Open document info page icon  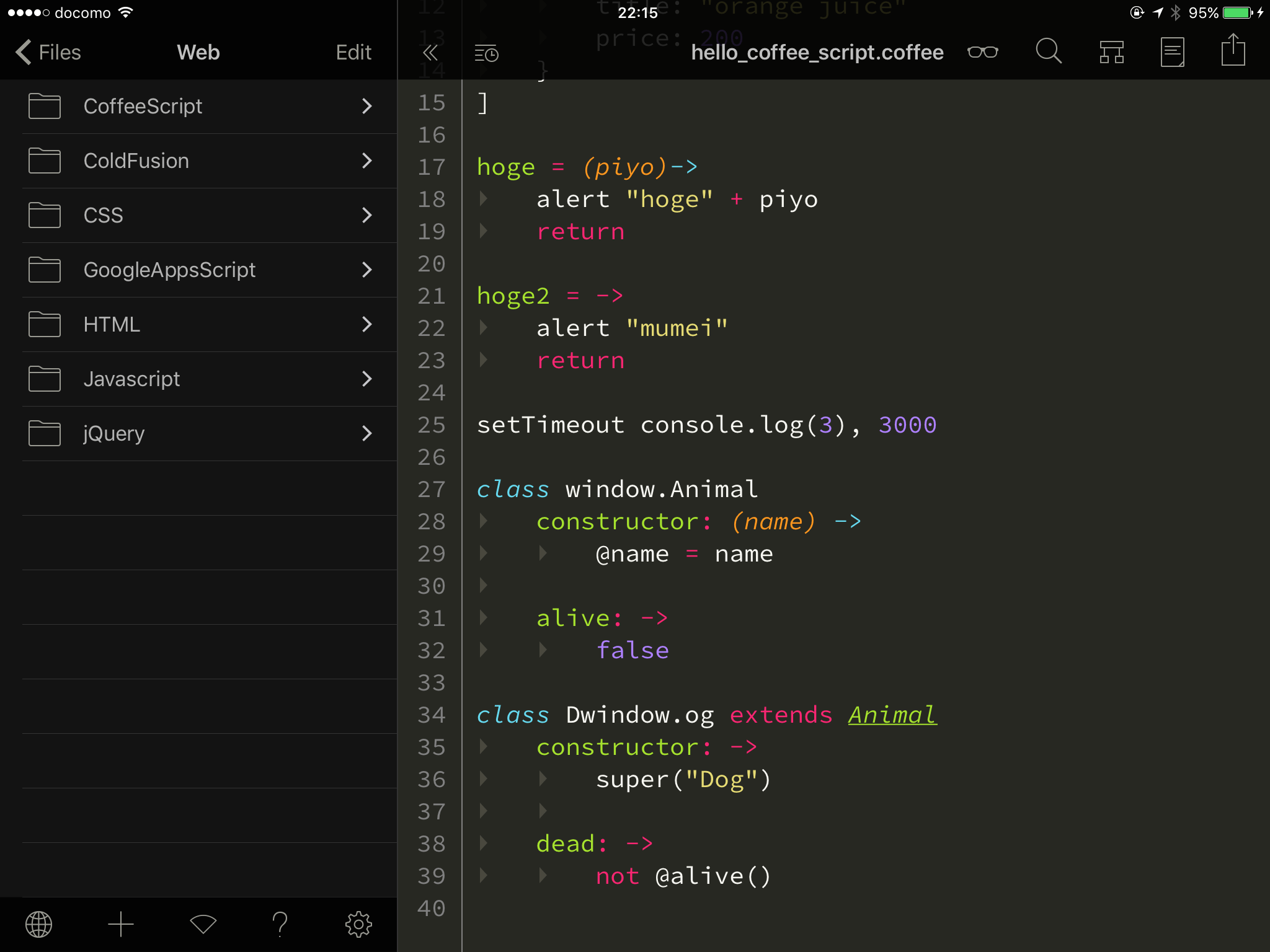coord(1172,52)
